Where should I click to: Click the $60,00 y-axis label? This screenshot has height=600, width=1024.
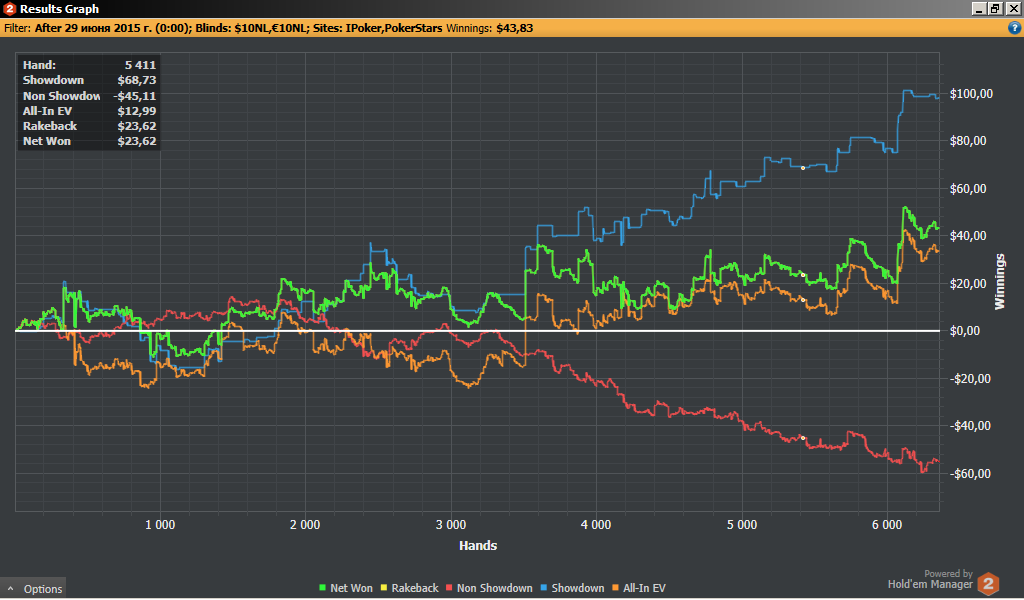click(x=968, y=189)
